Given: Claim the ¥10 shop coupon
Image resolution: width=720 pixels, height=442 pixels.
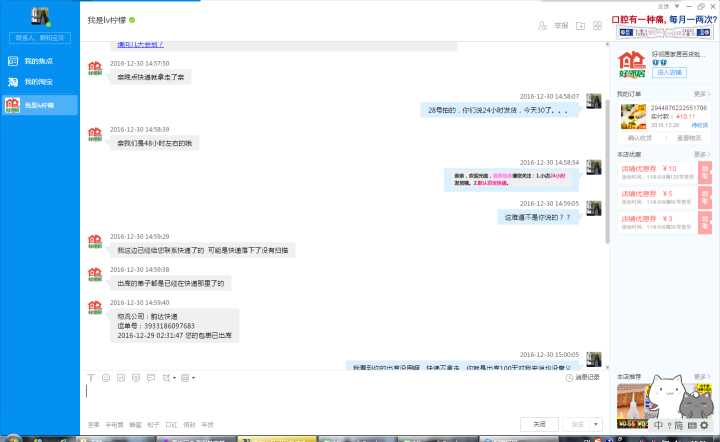Looking at the screenshot, I should point(705,173).
